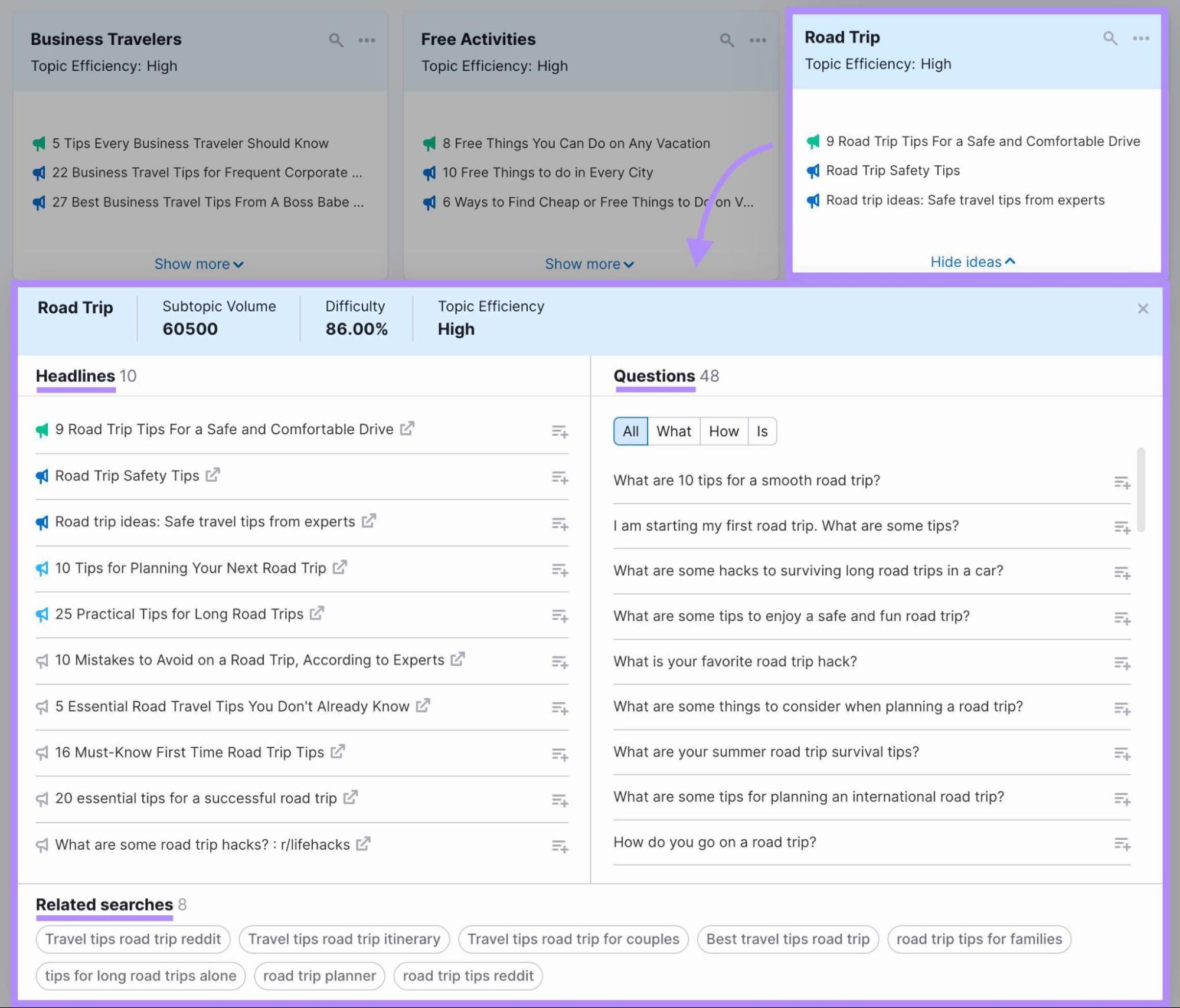The height and width of the screenshot is (1008, 1180).
Task: Expand 'Show more' on Business Travelers card
Action: click(x=198, y=264)
